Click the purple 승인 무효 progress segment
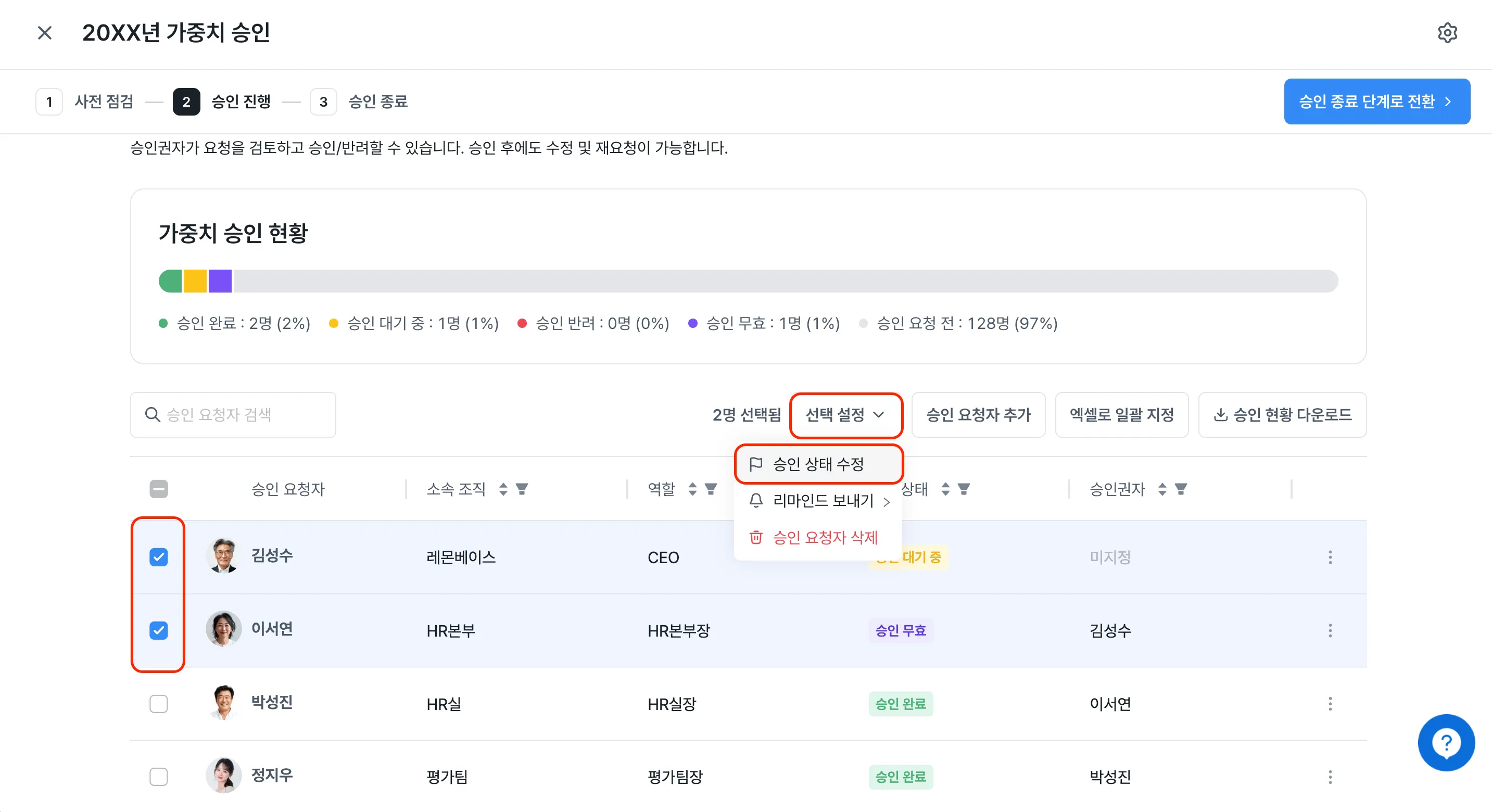 click(x=220, y=281)
